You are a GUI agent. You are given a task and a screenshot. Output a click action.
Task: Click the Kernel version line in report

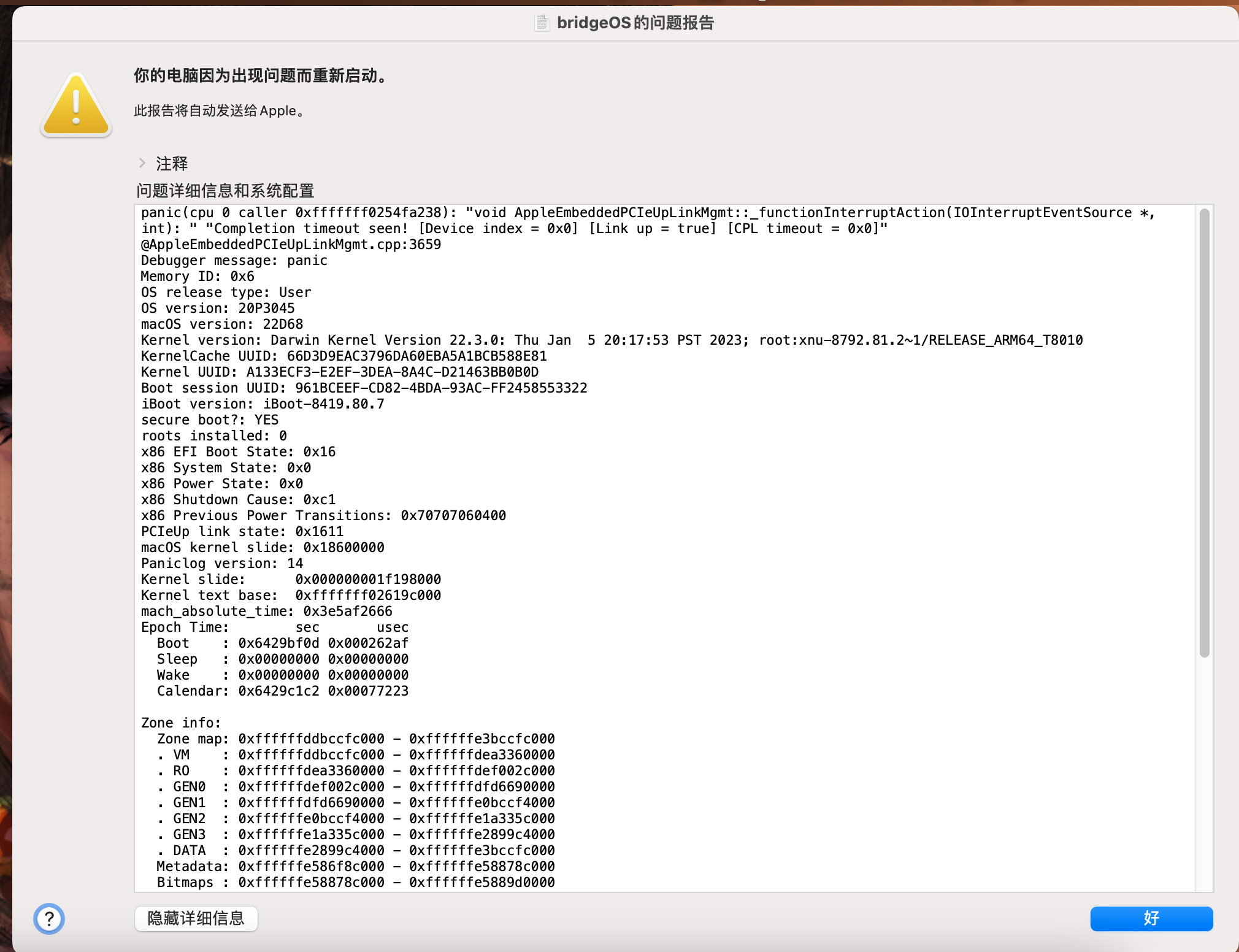612,340
